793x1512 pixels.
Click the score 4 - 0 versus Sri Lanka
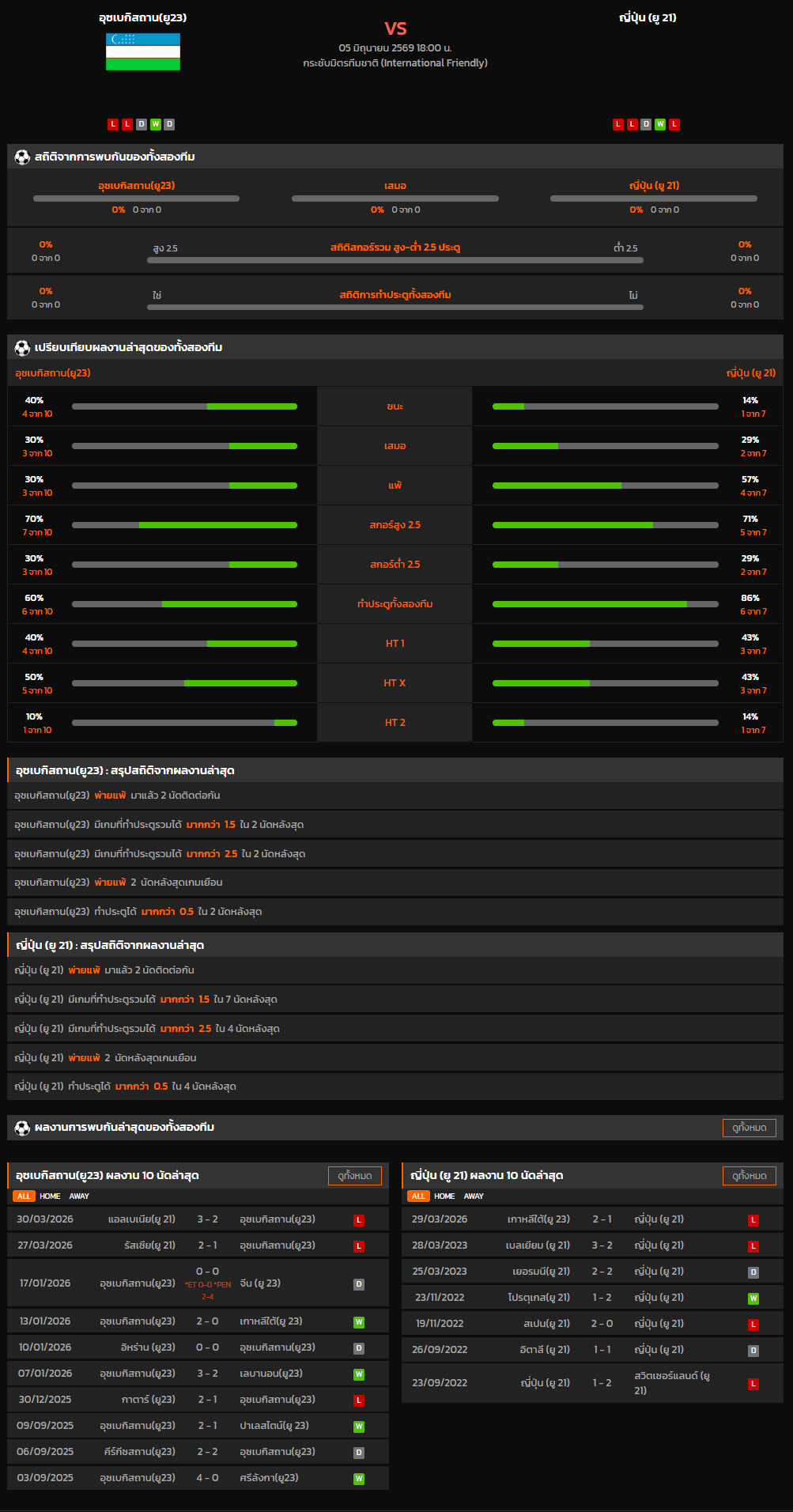pos(207,1478)
